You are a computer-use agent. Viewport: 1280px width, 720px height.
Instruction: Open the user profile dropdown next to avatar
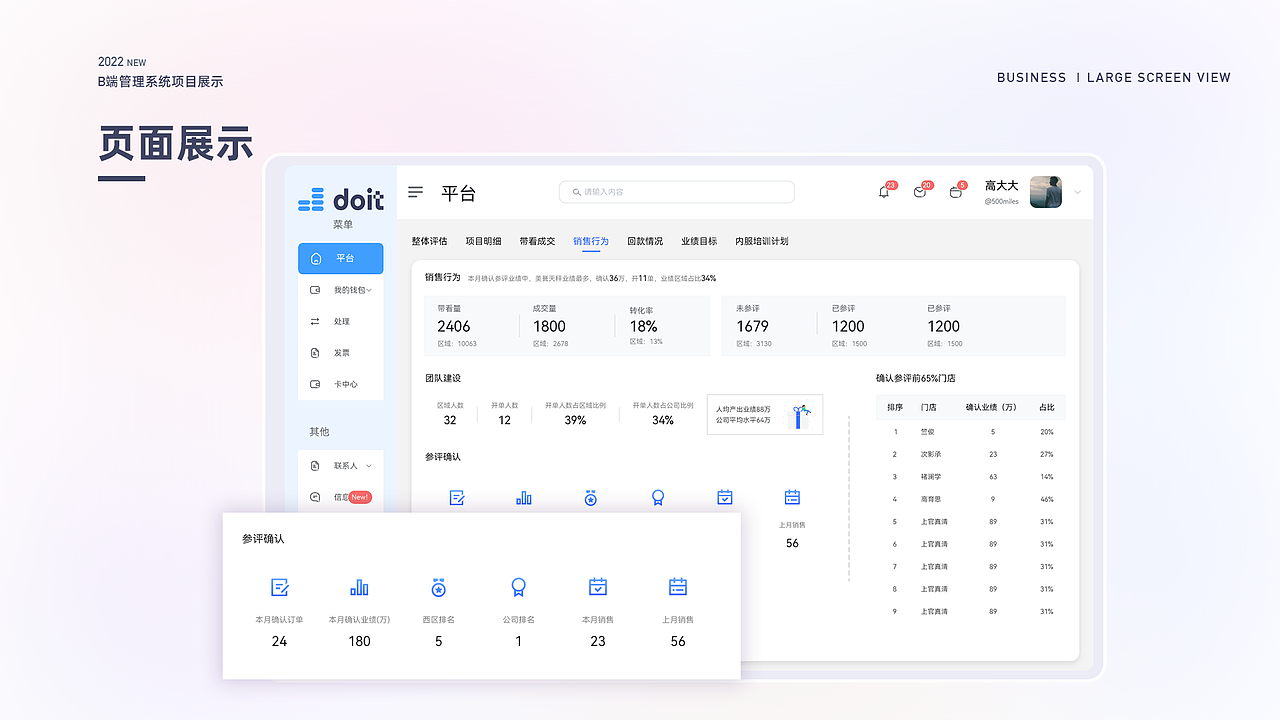pos(1077,192)
